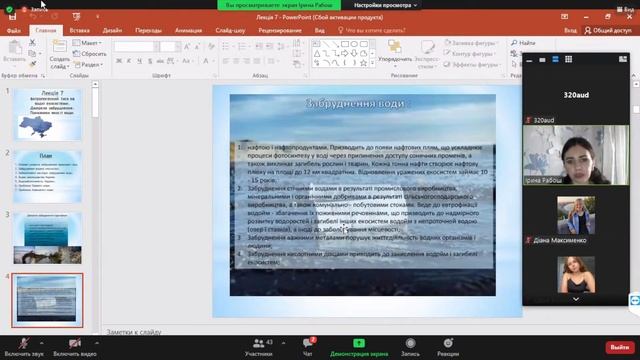Viewport: 640px width, 360px height.
Task: Toggle Italic К formatting
Action: 129,61
